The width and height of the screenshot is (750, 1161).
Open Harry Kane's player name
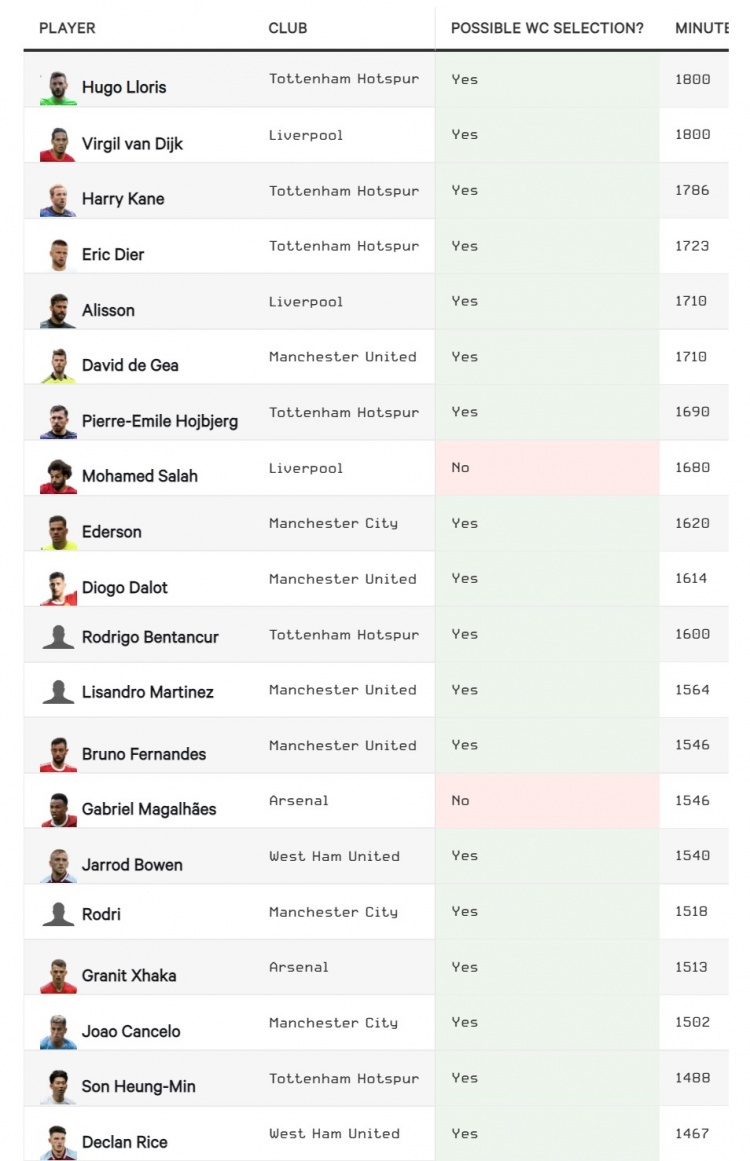click(123, 198)
